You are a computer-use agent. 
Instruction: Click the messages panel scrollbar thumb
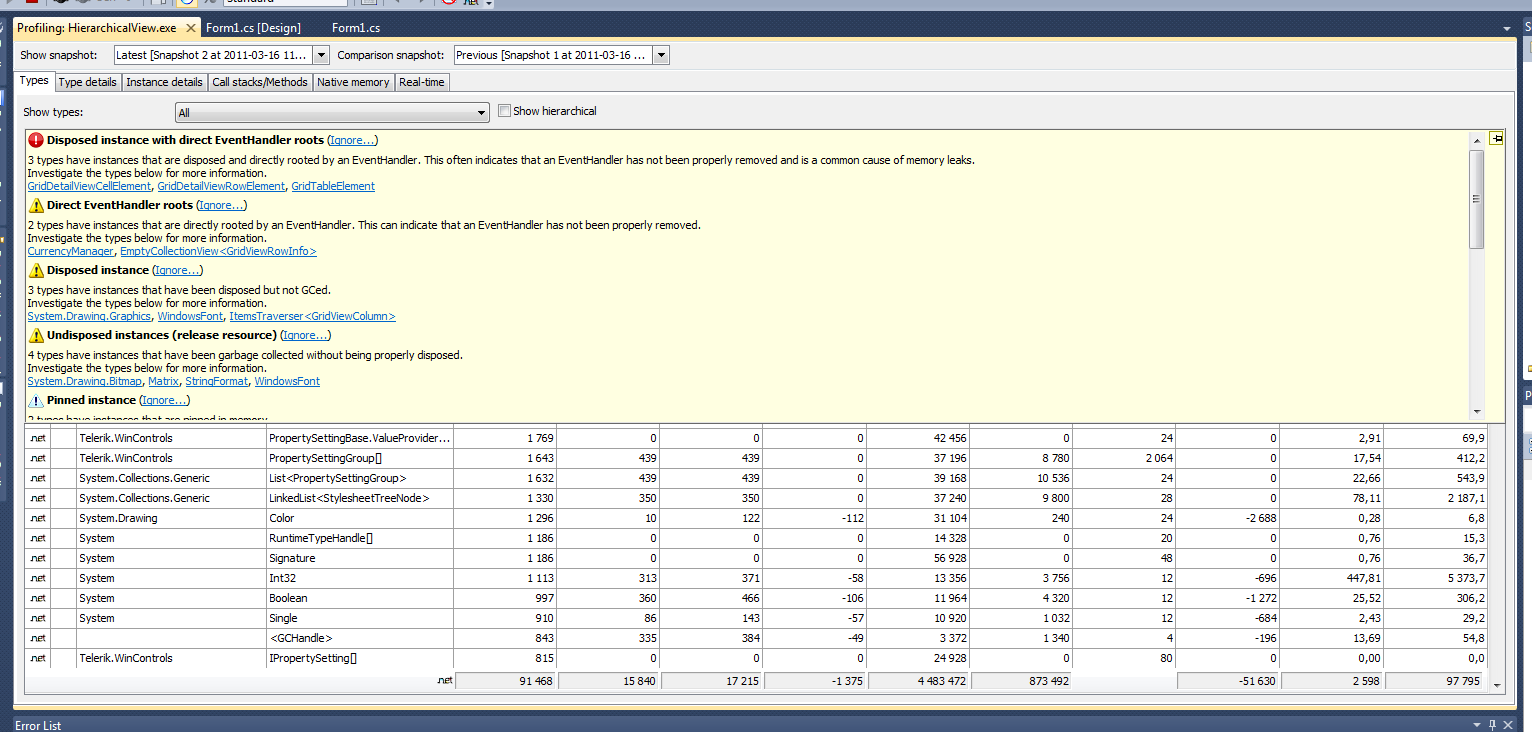coord(1477,199)
